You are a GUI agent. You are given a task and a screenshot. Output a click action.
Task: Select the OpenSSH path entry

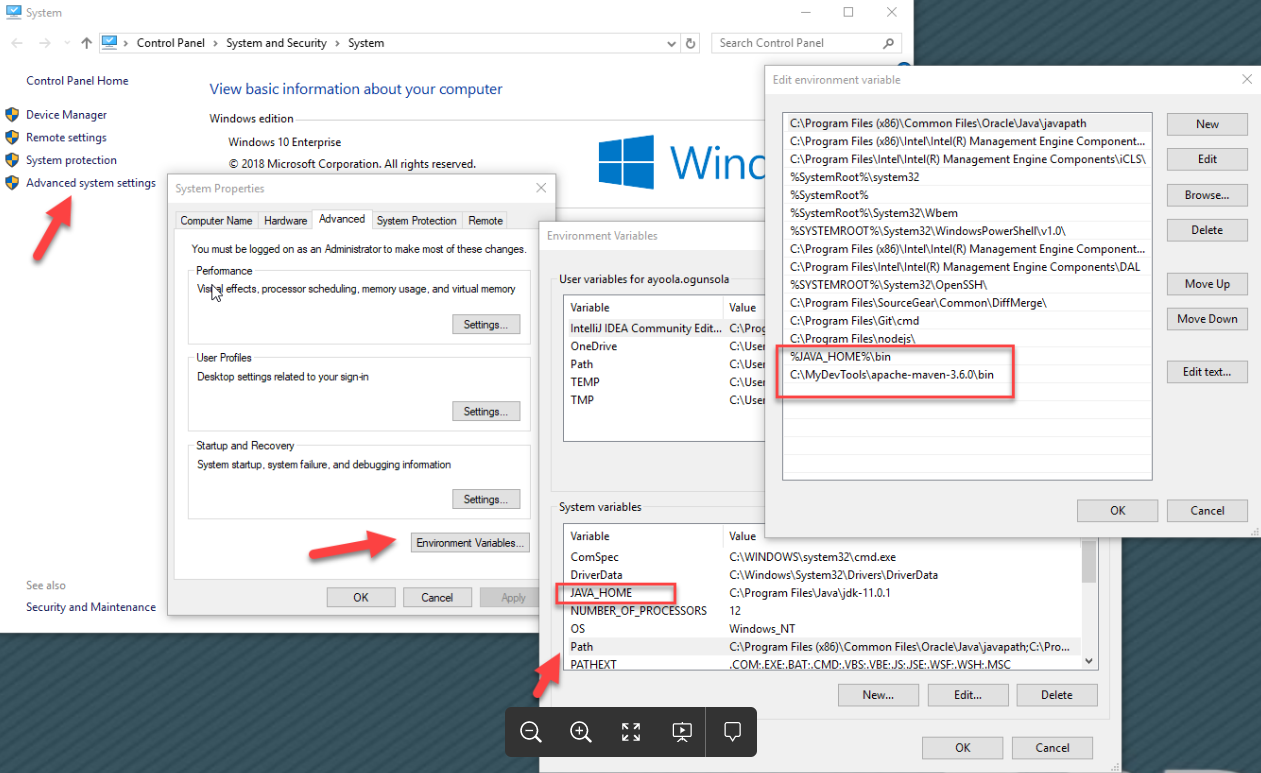point(968,284)
